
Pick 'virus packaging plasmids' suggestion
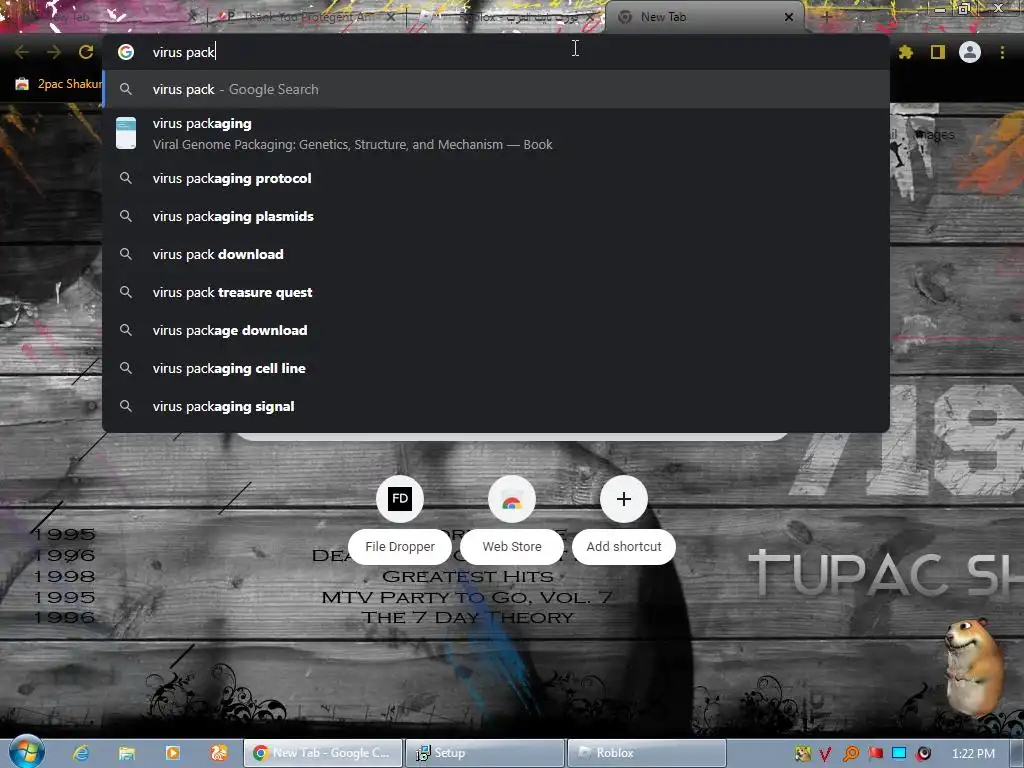496,216
